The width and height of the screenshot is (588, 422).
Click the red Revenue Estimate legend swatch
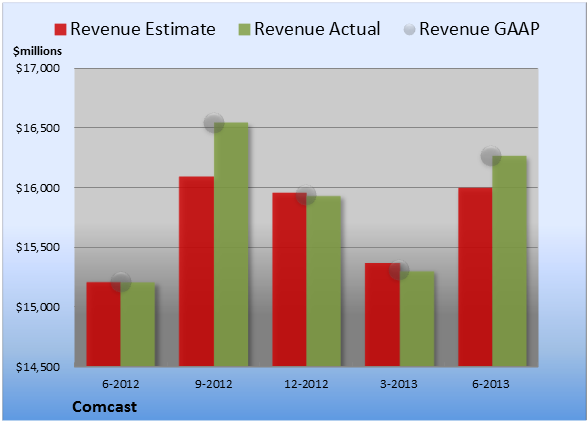pos(60,29)
